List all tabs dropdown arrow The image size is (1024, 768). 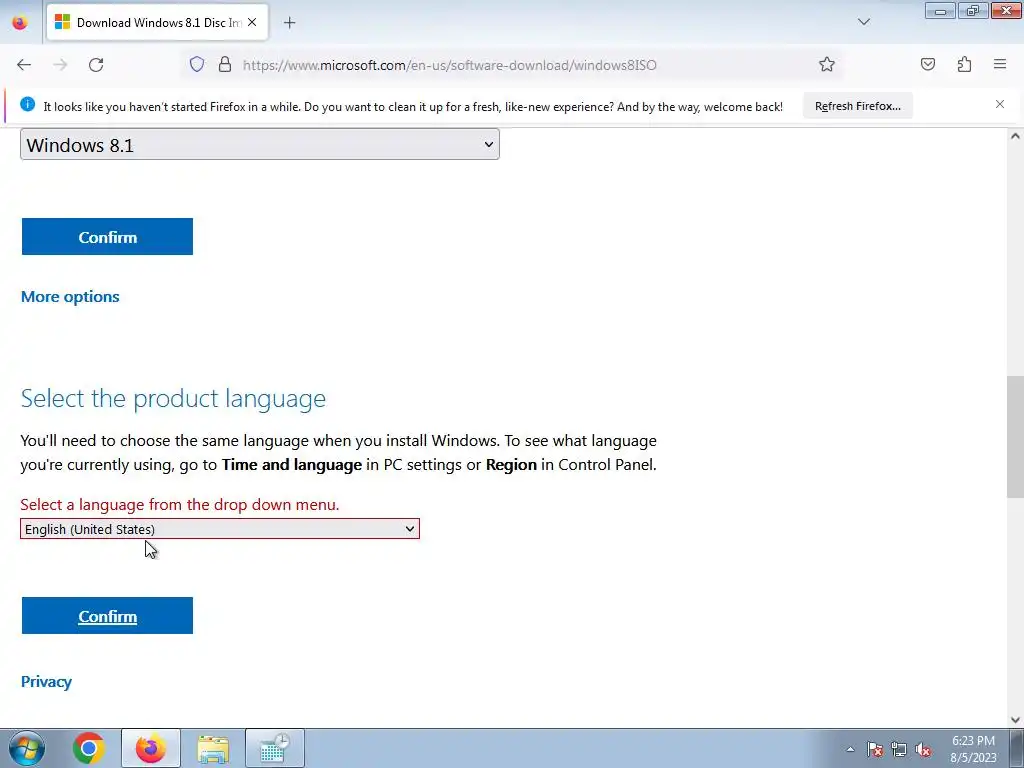[x=863, y=22]
